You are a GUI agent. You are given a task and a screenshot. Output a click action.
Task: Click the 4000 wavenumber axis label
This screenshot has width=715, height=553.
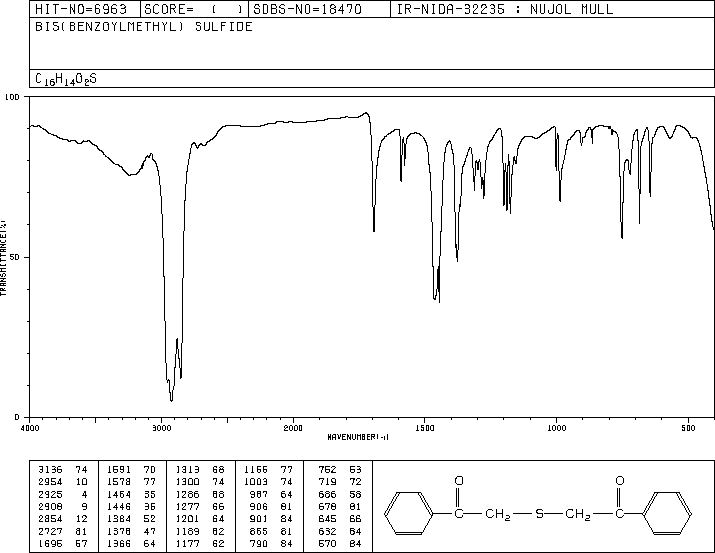[30, 428]
